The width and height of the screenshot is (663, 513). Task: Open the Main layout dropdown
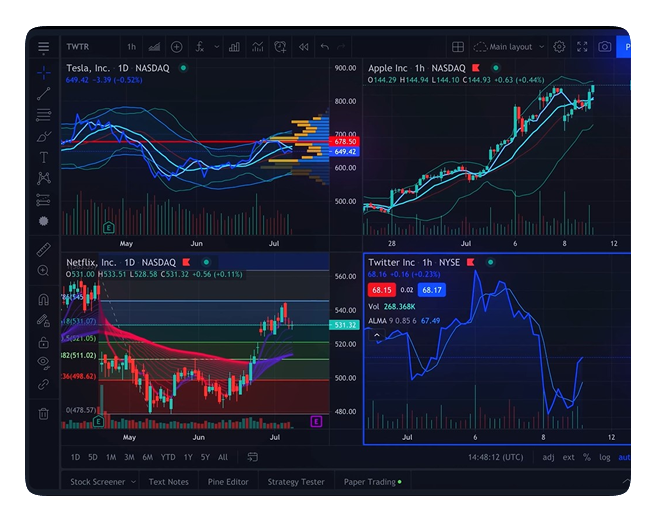pos(510,47)
